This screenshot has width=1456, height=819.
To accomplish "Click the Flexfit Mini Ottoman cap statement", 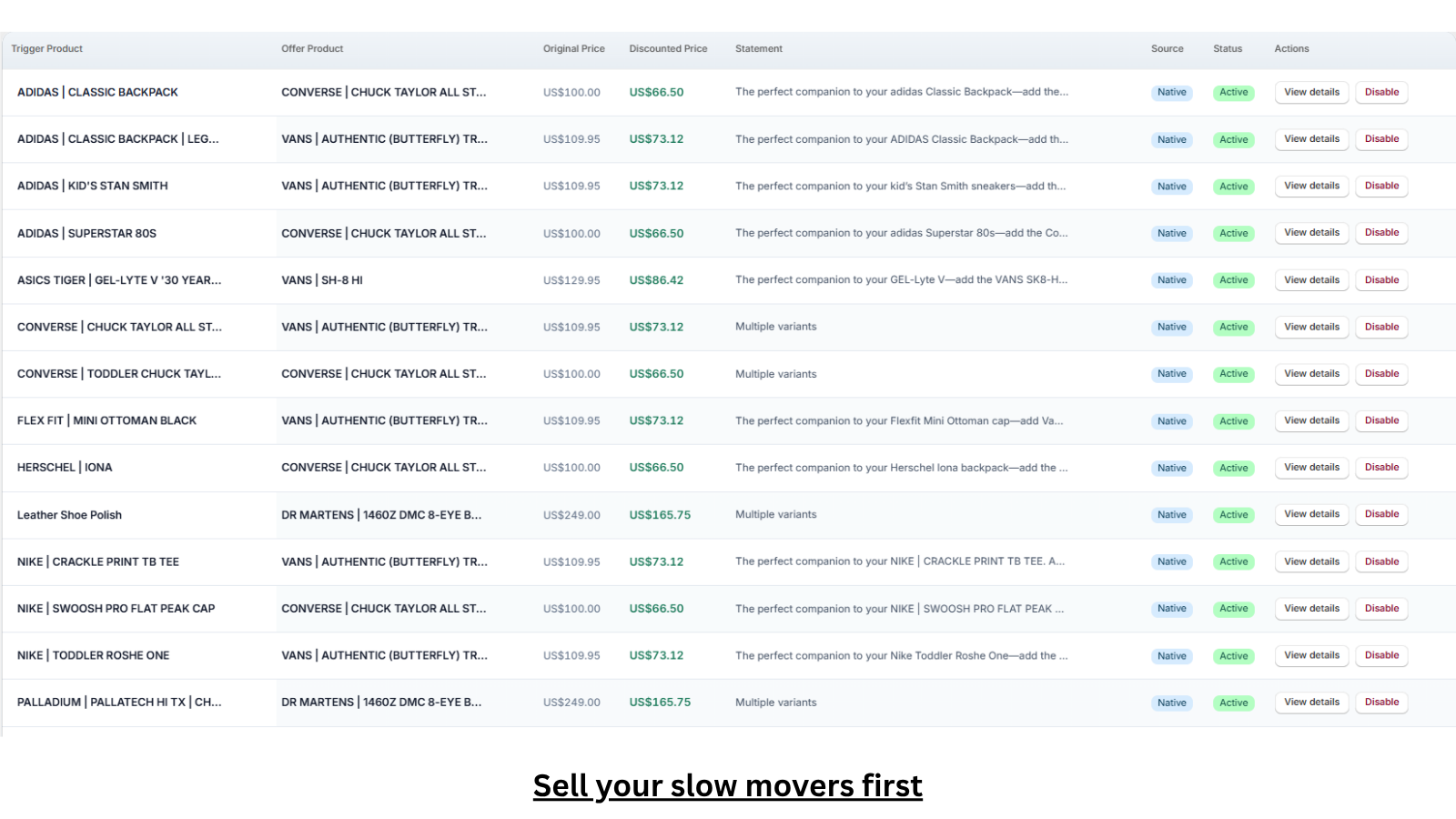I will tap(899, 420).
